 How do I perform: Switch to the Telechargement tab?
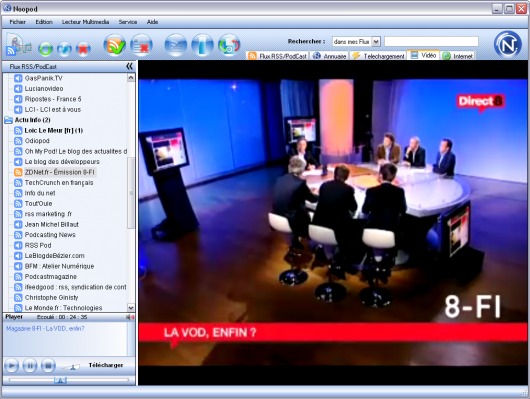(379, 56)
